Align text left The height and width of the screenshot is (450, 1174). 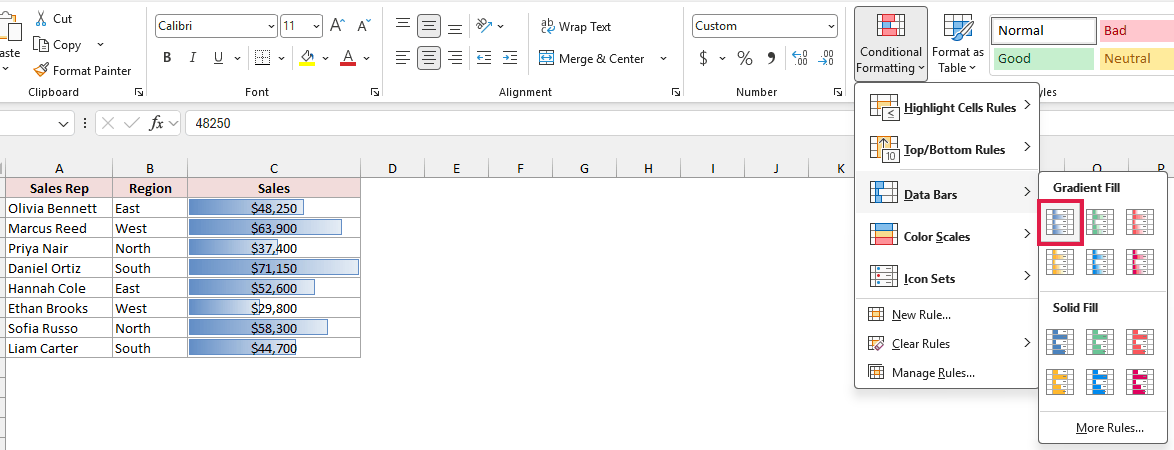click(x=403, y=58)
